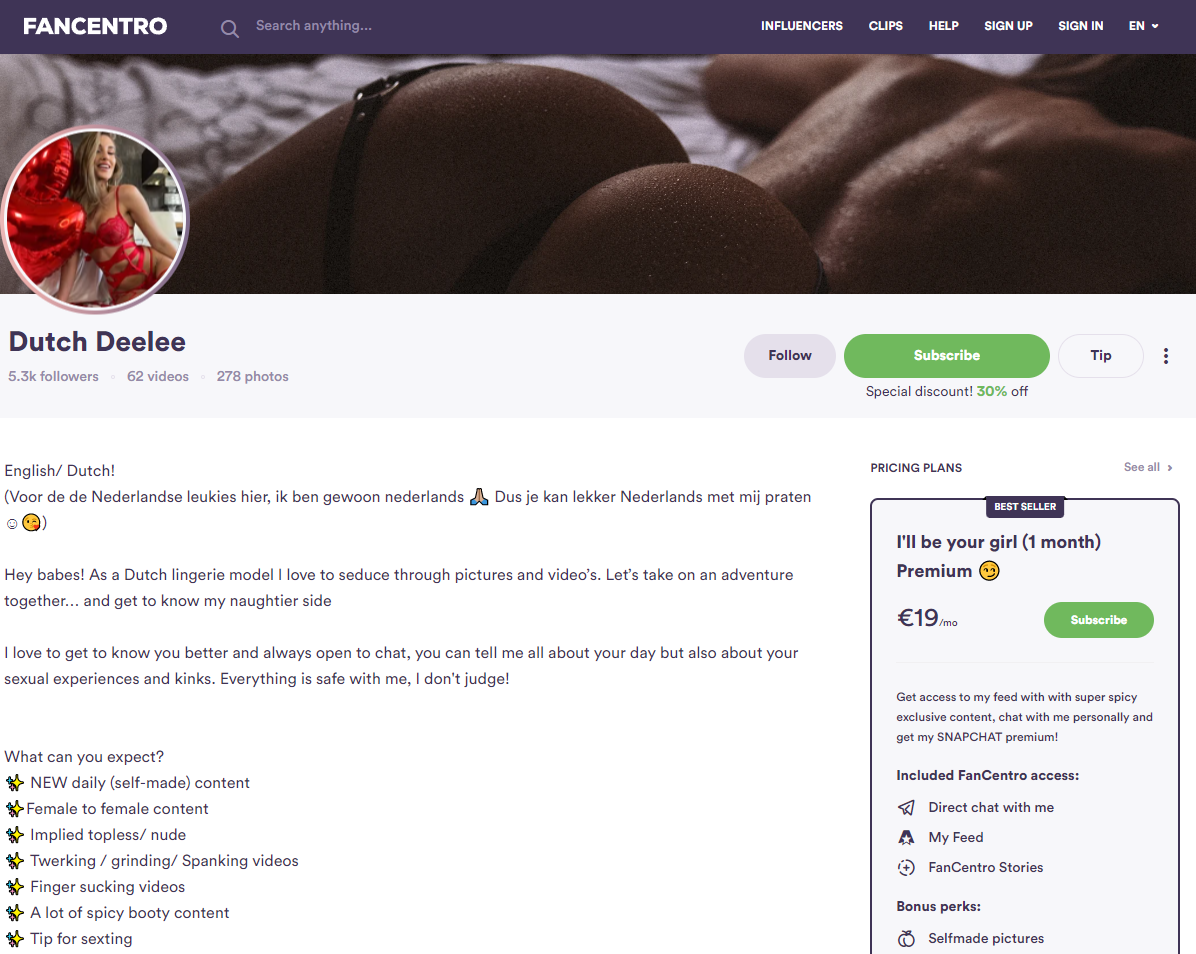This screenshot has height=954, width=1196.
Task: Click the Selfmade pictures perk icon
Action: click(906, 939)
